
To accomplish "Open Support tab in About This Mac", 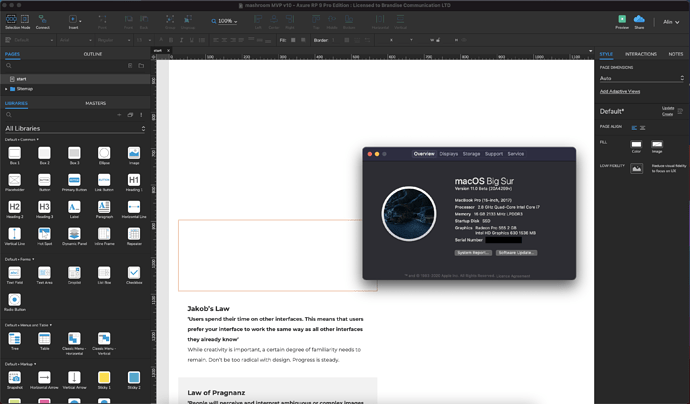I will coord(494,154).
